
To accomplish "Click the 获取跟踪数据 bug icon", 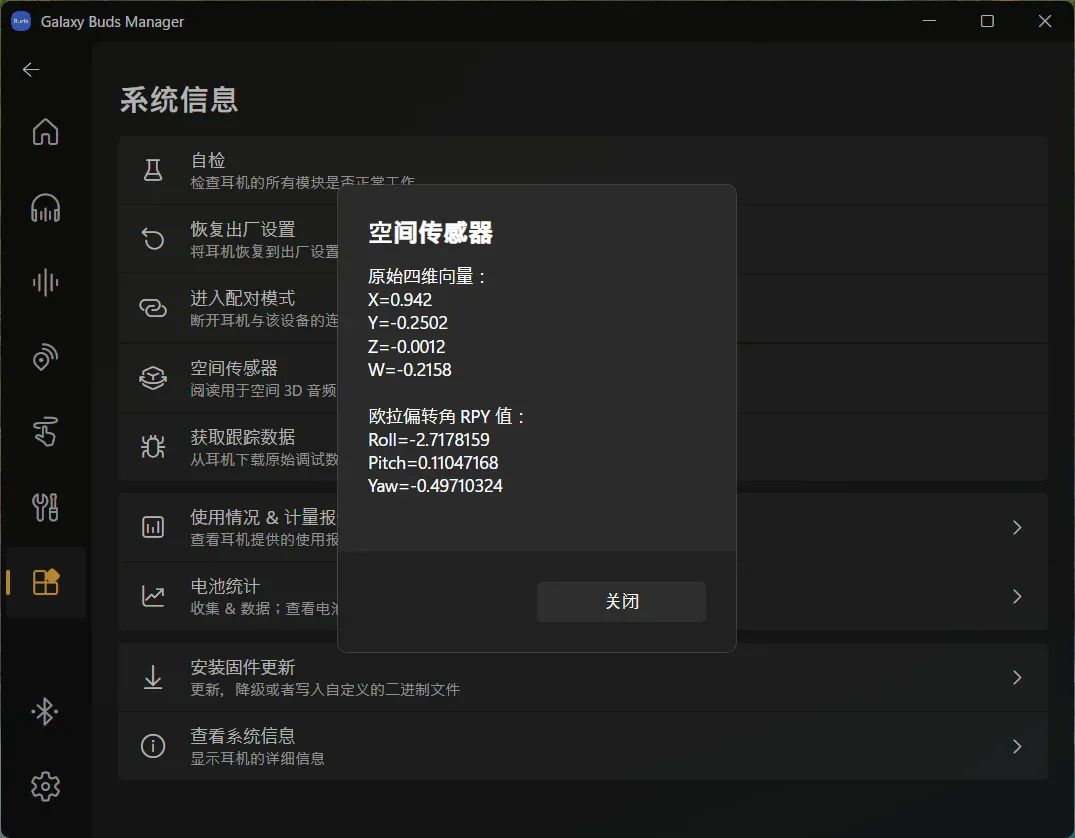I will click(153, 446).
